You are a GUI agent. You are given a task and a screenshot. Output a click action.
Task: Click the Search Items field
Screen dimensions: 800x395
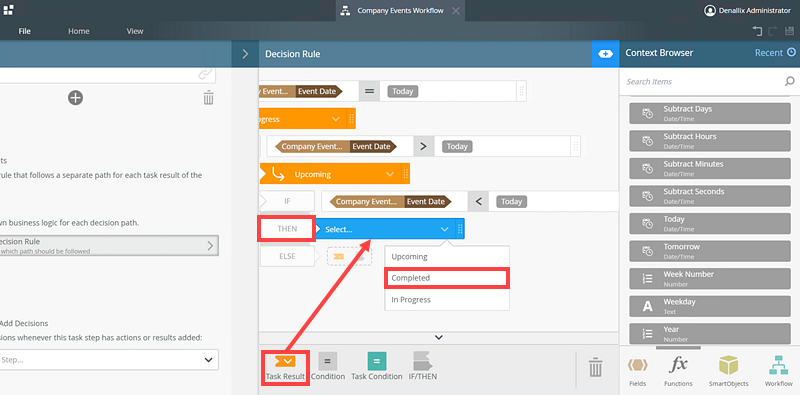[x=702, y=82]
